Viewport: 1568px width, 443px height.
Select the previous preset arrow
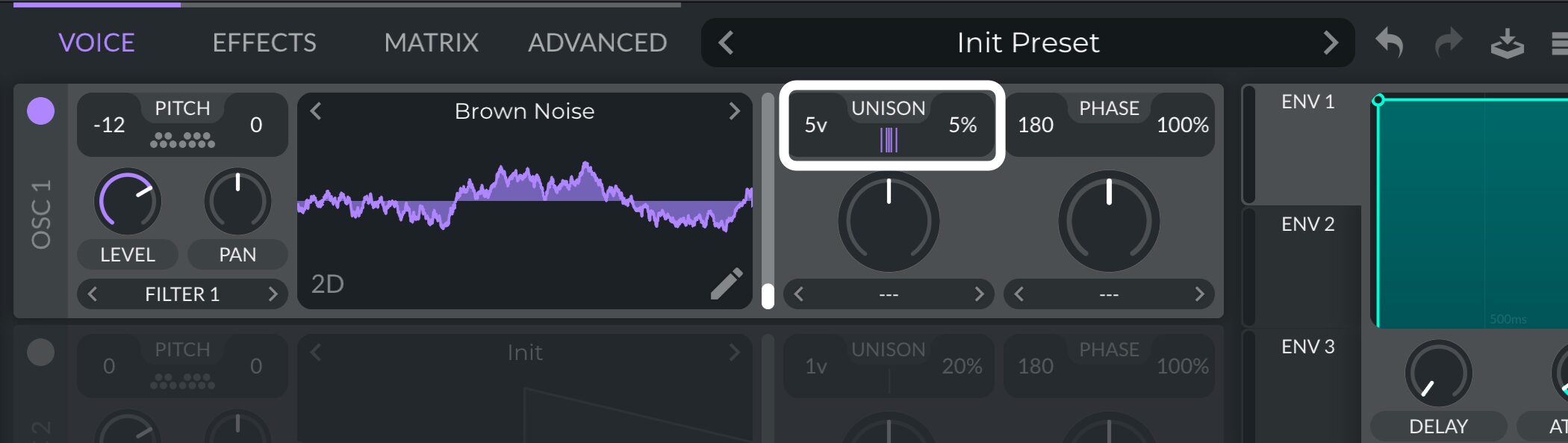click(x=726, y=43)
